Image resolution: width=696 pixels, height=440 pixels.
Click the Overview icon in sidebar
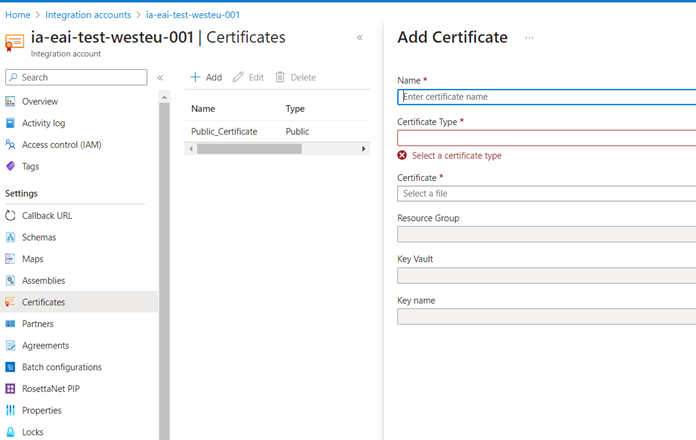pos(10,102)
